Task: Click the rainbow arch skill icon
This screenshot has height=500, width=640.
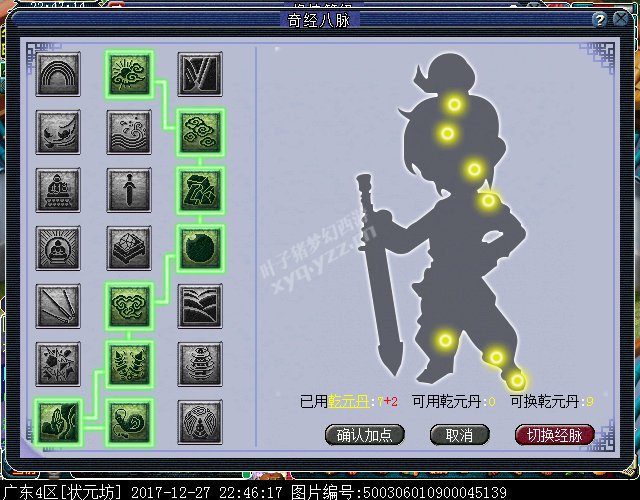Action: [58, 74]
